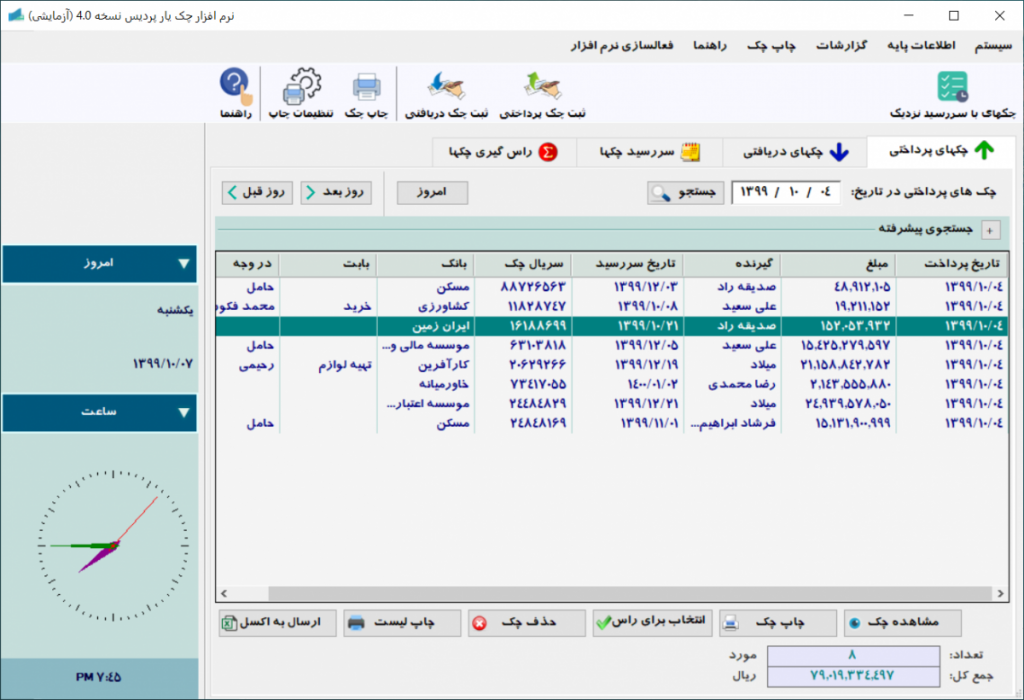Click the راهنما question mark toolbar icon
Image resolution: width=1024 pixels, height=700 pixels.
(236, 86)
